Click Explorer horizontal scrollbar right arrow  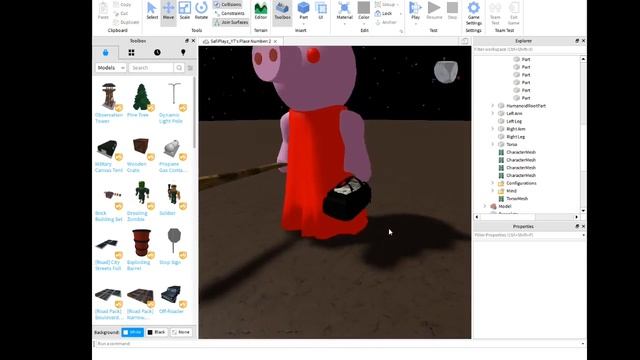coord(577,217)
